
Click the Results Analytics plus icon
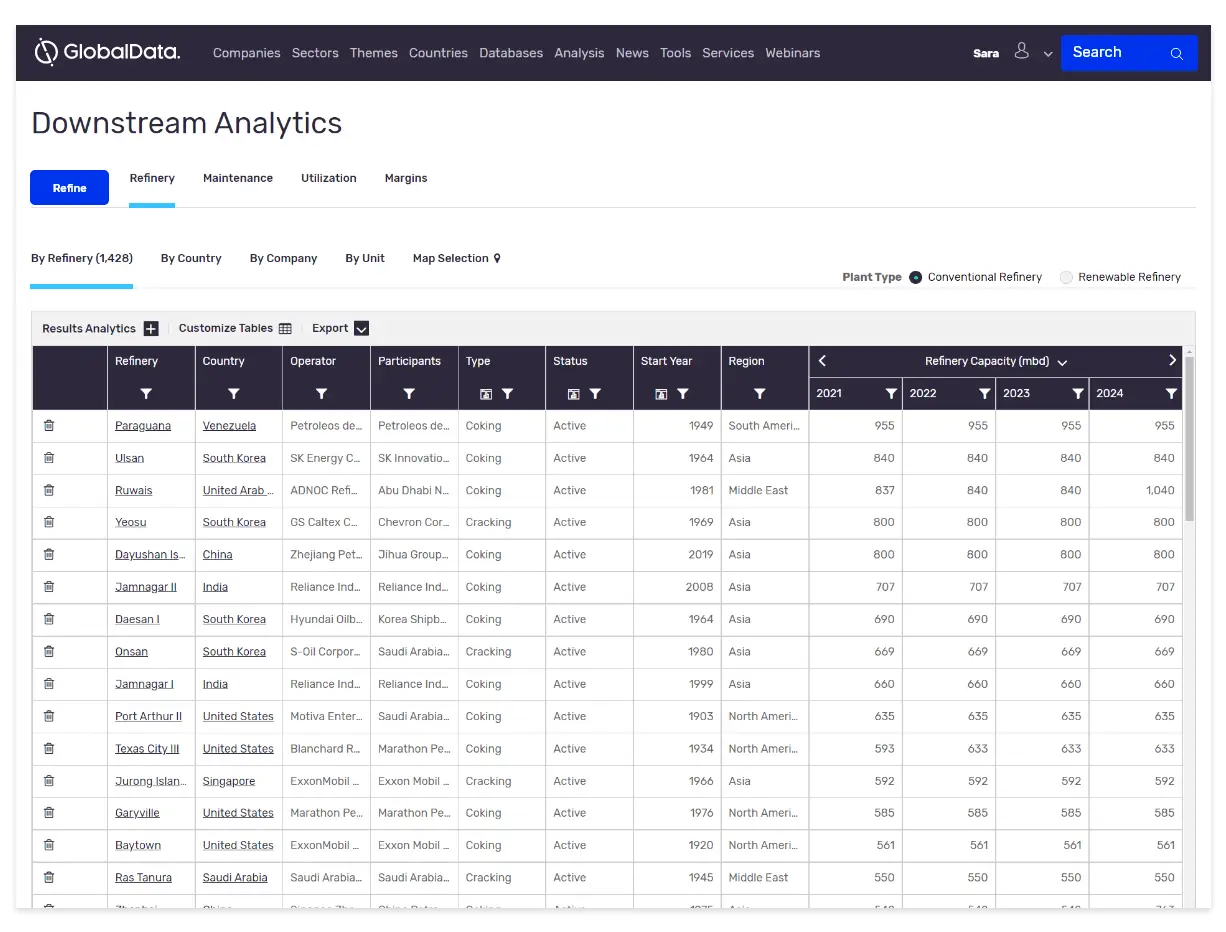[151, 329]
